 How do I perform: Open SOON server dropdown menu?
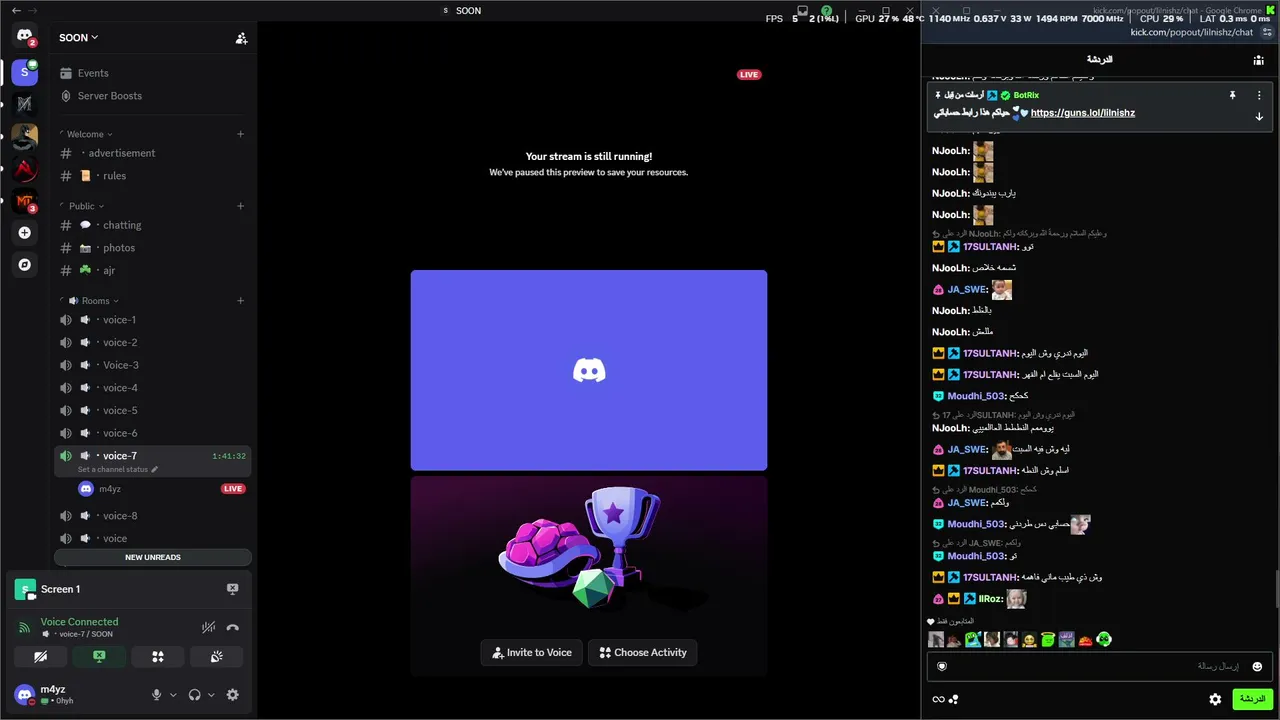click(x=79, y=38)
